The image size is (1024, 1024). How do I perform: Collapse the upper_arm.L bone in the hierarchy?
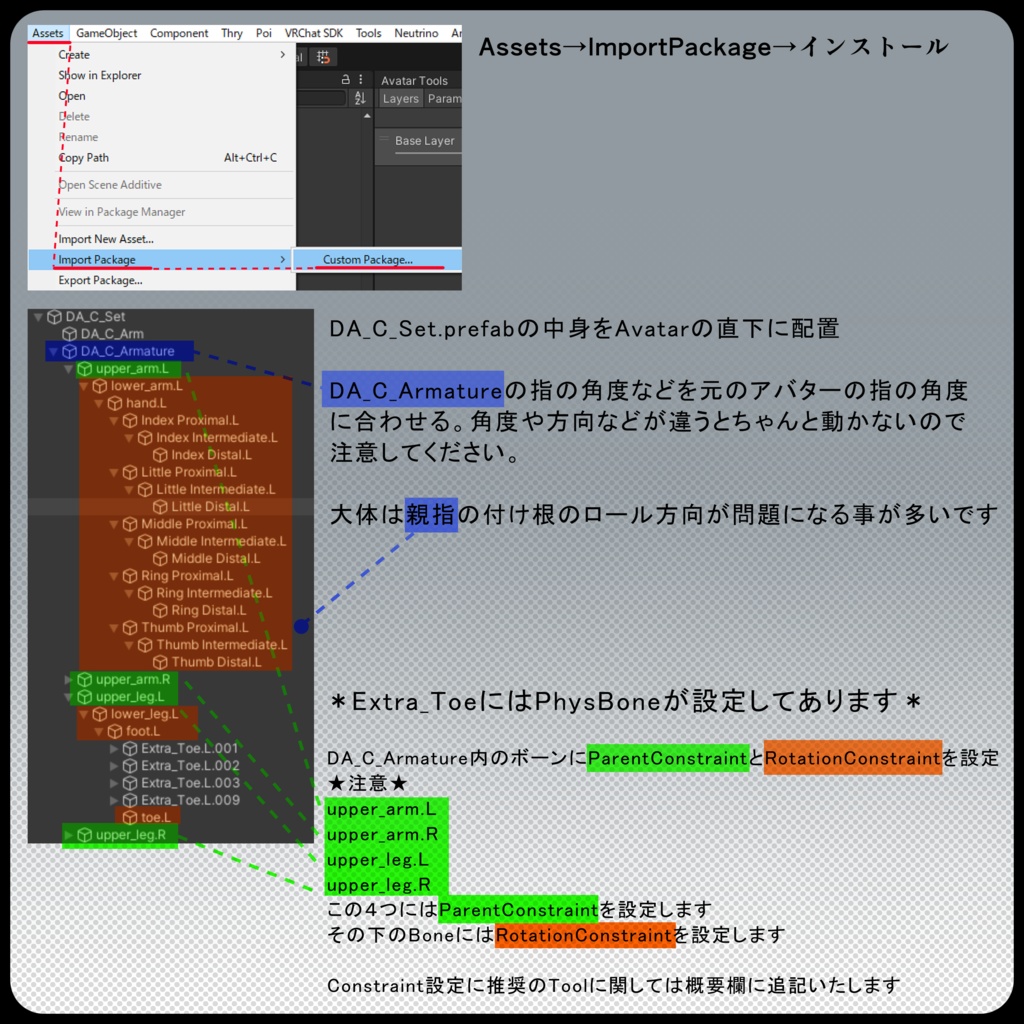(x=68, y=369)
